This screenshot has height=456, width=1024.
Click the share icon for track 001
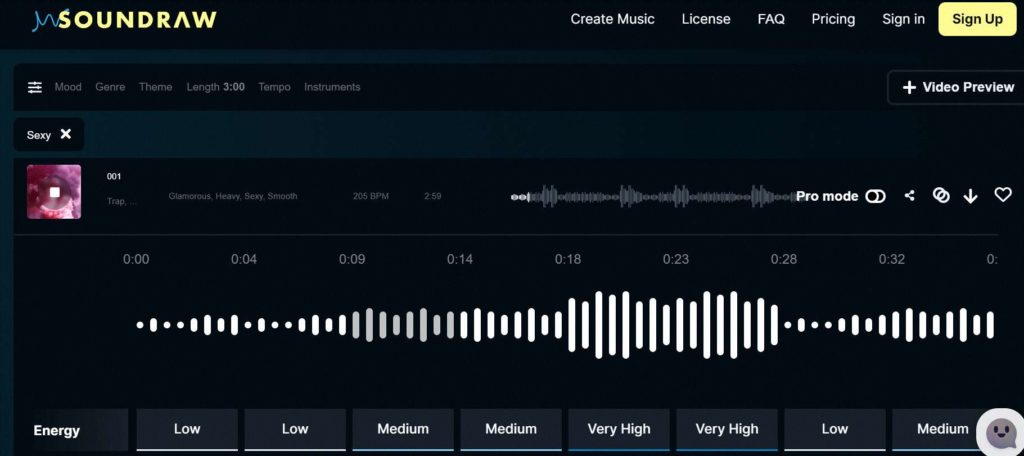pyautogui.click(x=909, y=195)
